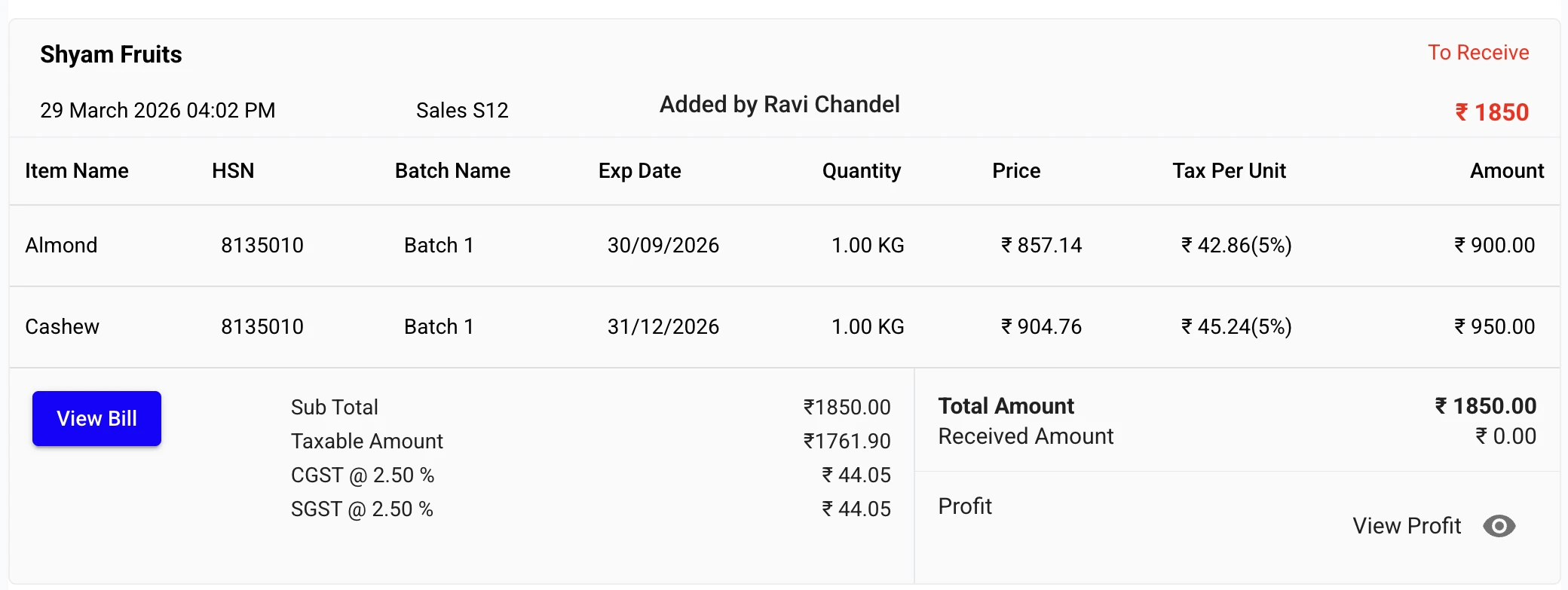
Task: Select the To Receive status label
Action: pyautogui.click(x=1478, y=52)
